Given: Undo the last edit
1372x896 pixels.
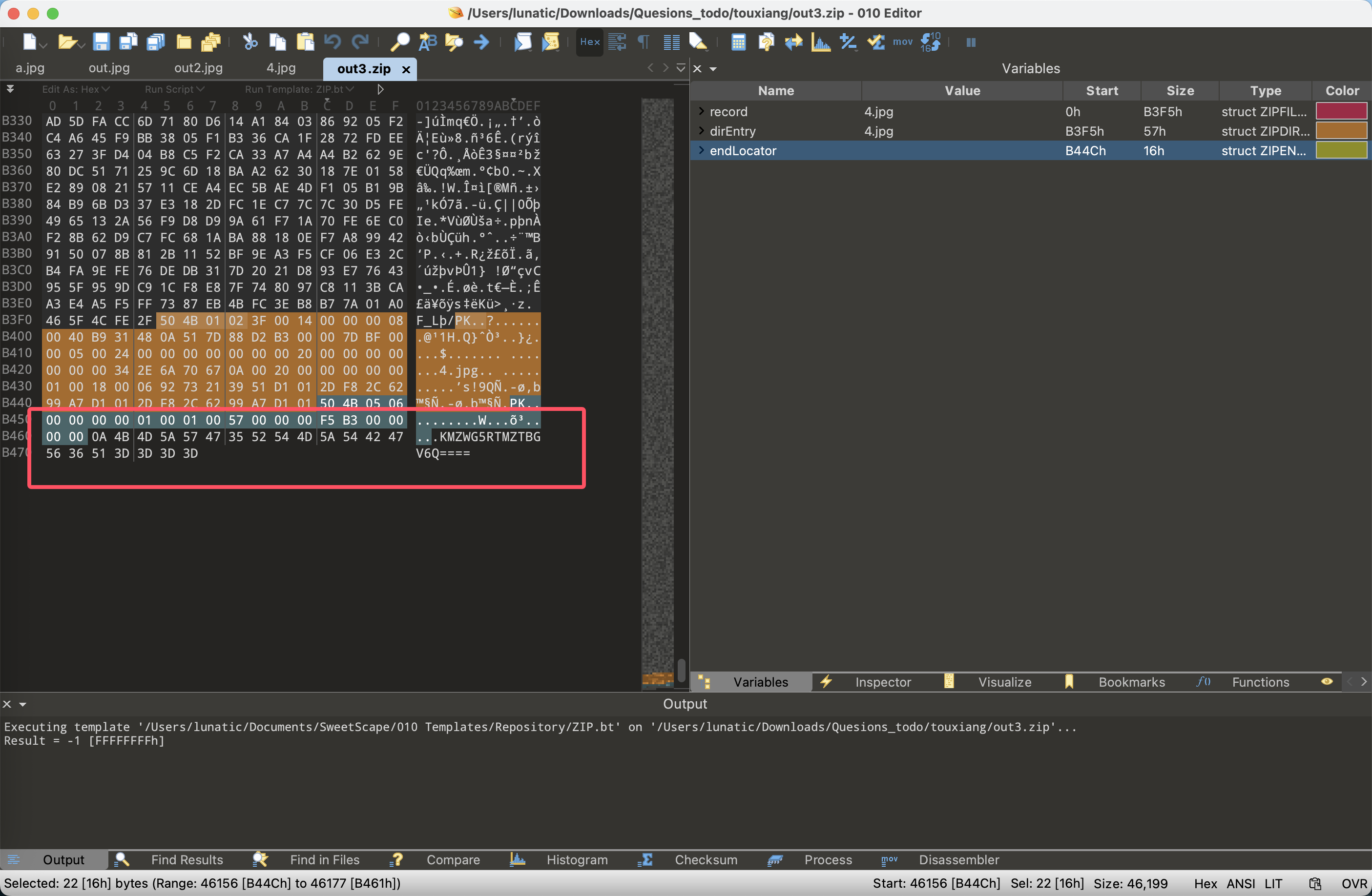Looking at the screenshot, I should tap(333, 42).
